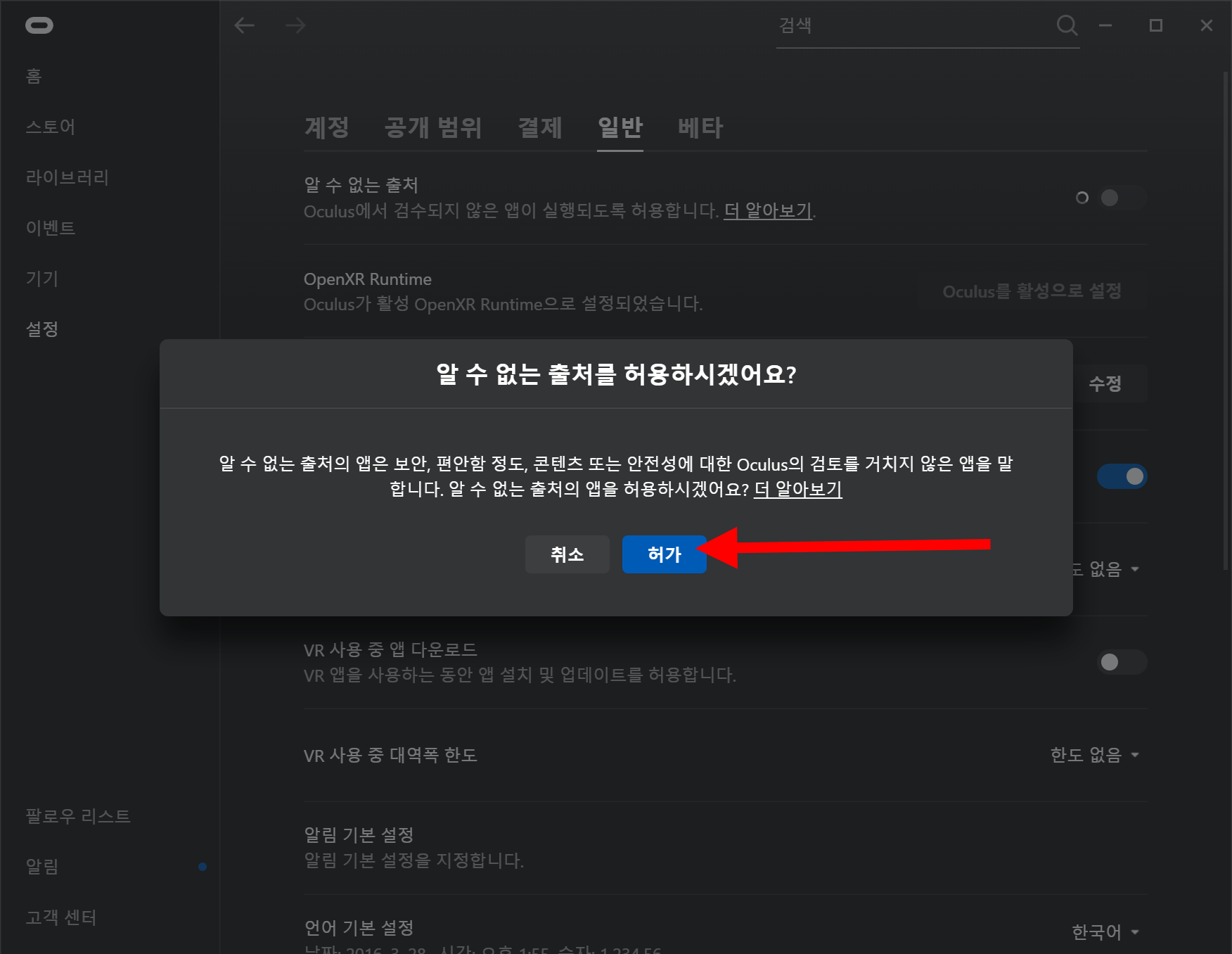
Task: Click the 허가 button in dialog
Action: click(x=665, y=554)
